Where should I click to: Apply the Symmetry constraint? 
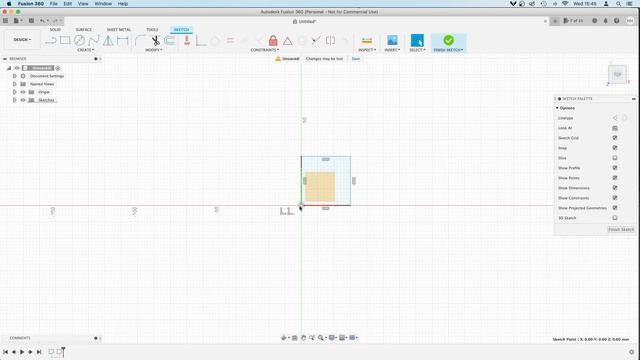[331, 40]
